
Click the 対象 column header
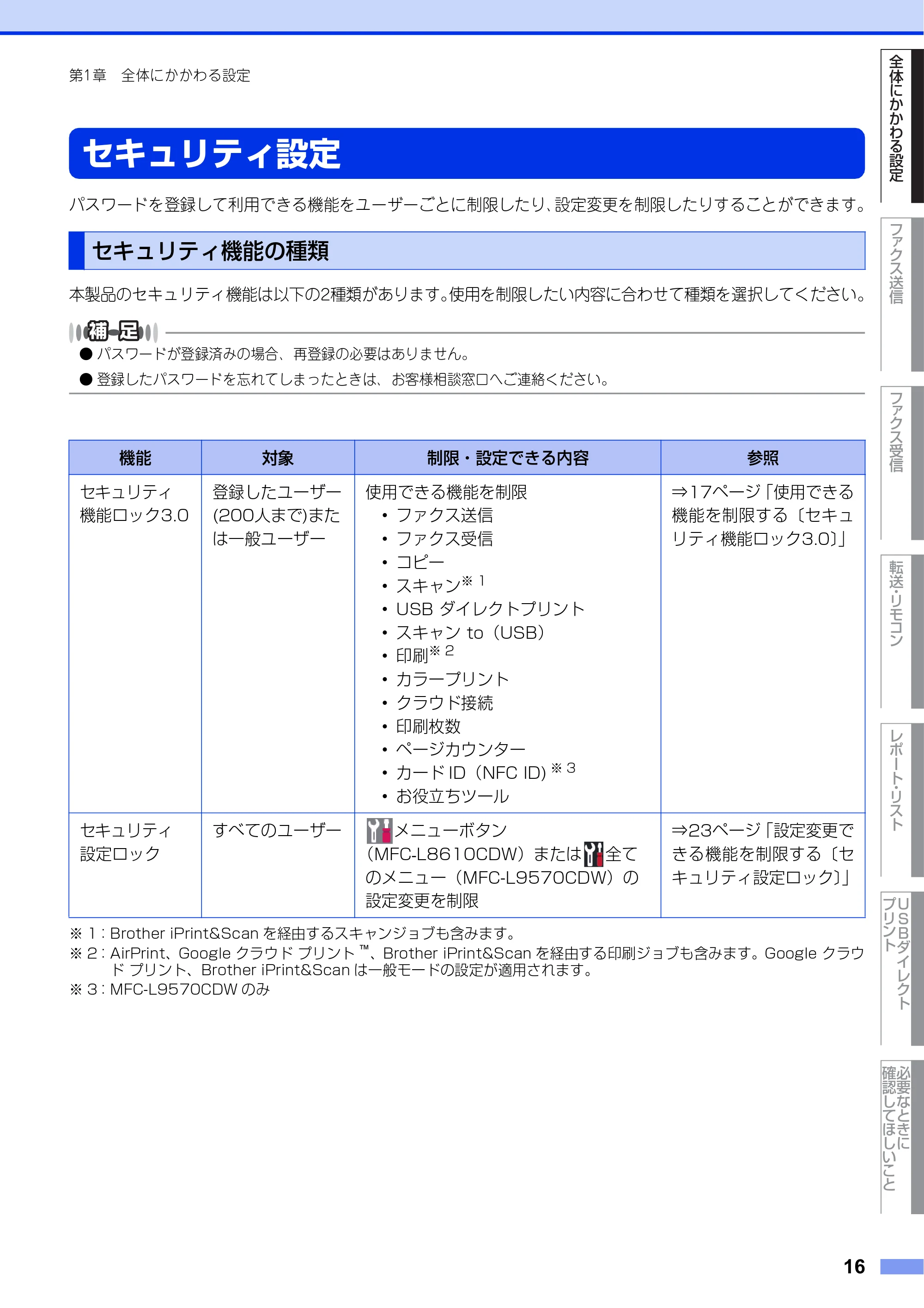[278, 458]
